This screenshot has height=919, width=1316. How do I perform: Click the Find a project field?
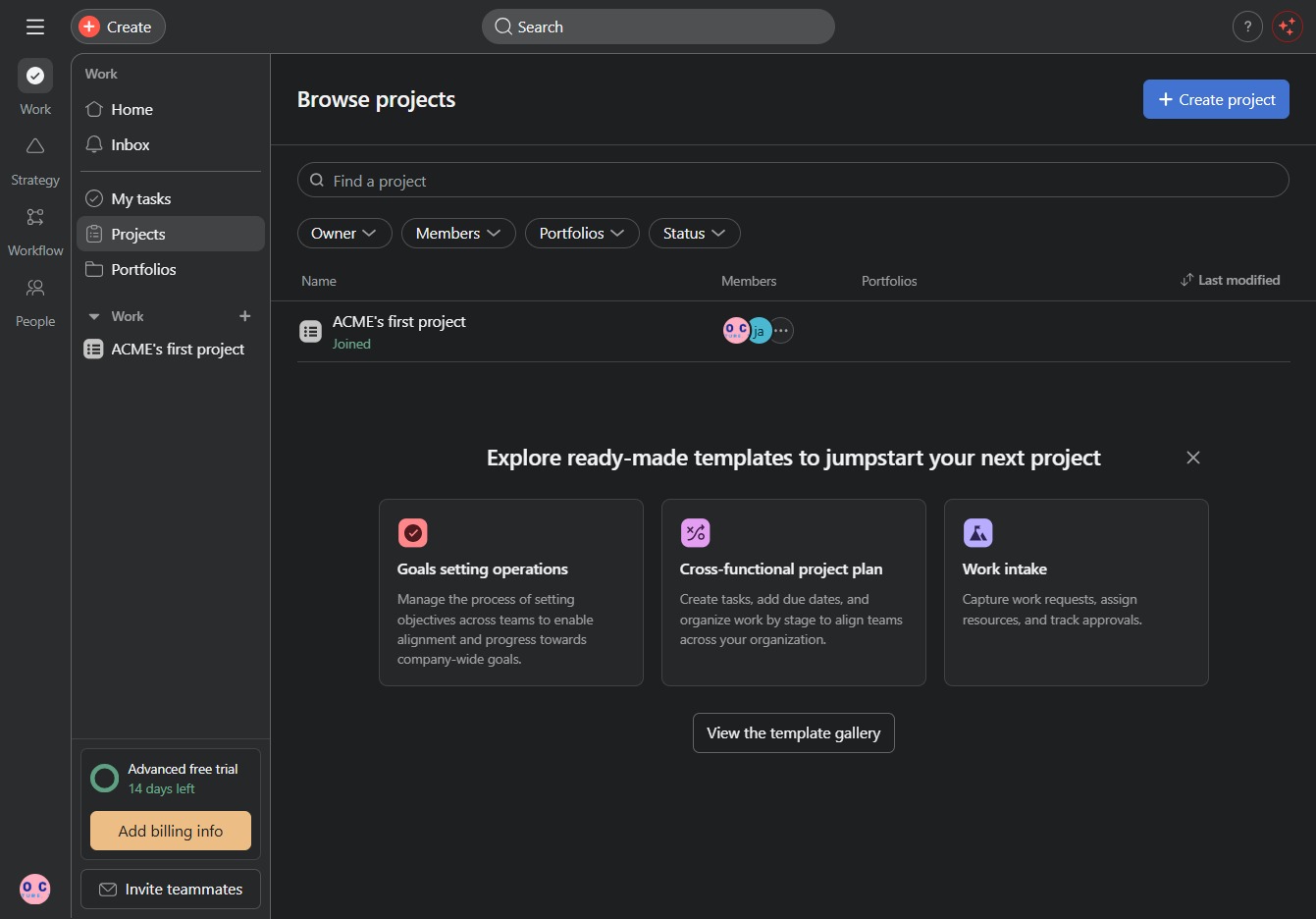793,180
